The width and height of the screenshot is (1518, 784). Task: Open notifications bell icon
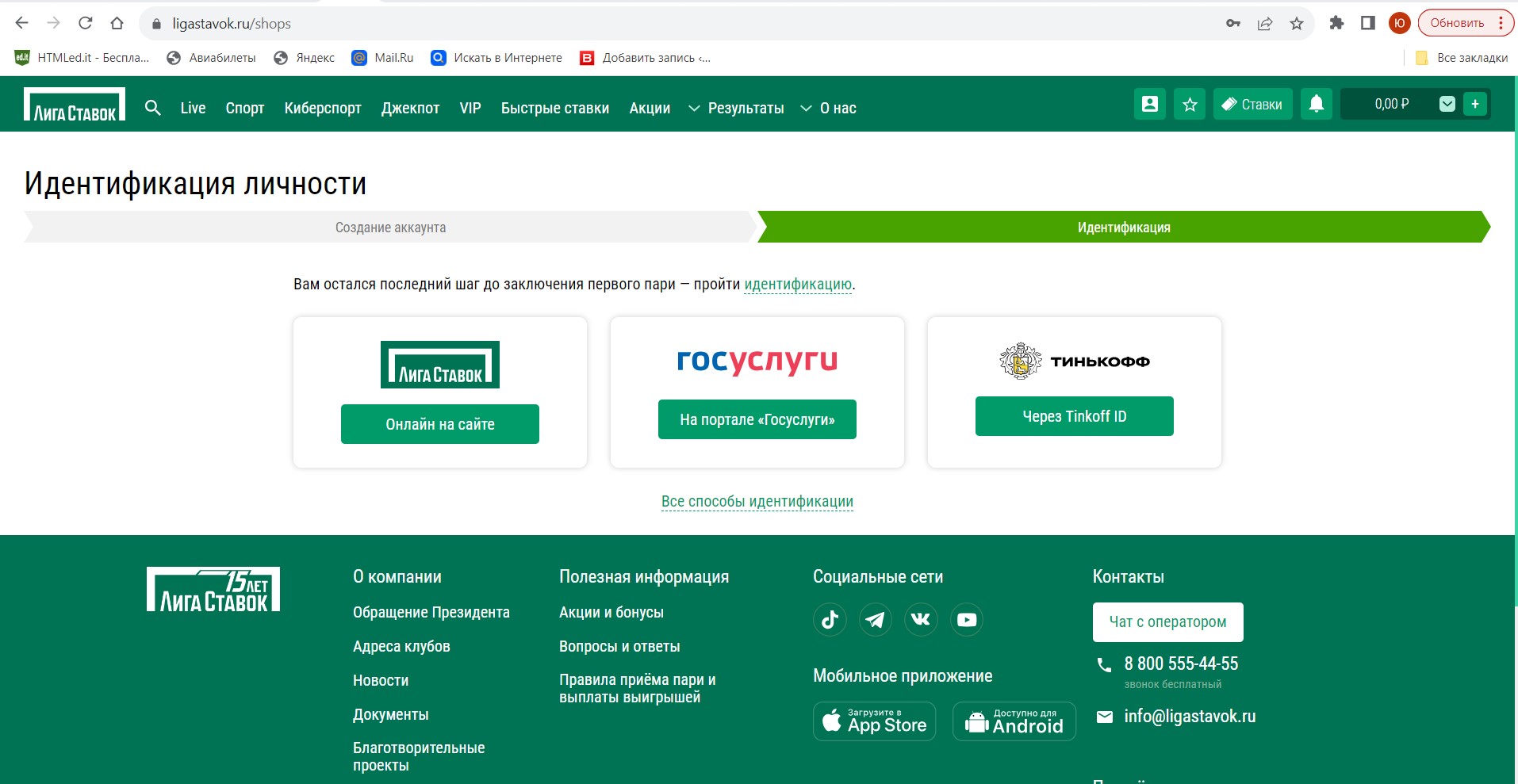point(1316,104)
